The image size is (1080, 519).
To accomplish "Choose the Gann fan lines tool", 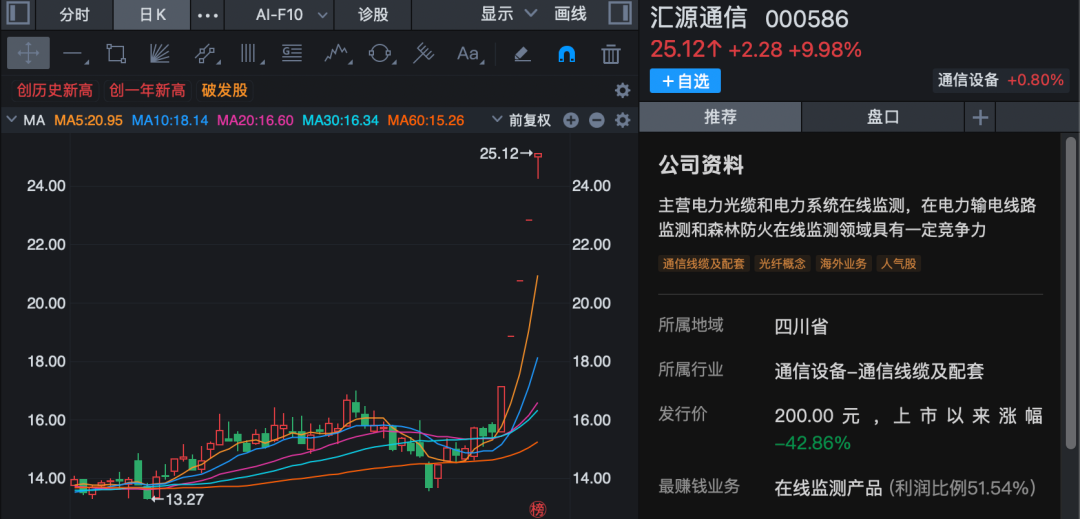I will click(x=160, y=53).
